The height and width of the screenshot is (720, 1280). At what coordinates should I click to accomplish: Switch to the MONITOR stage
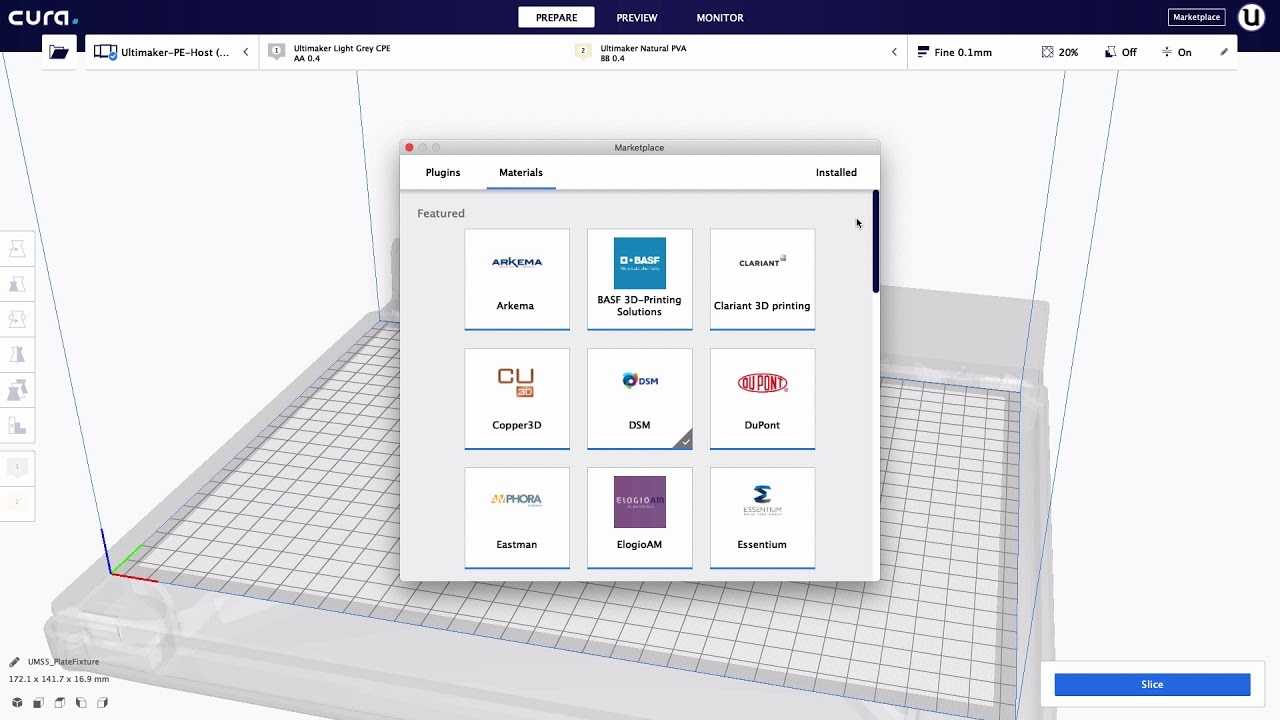tap(720, 17)
